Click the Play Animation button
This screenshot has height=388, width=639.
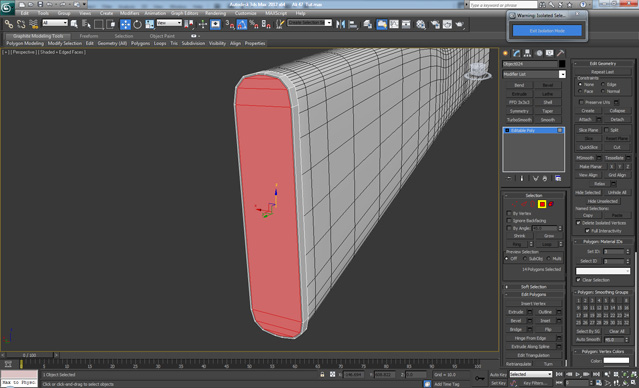click(578, 374)
